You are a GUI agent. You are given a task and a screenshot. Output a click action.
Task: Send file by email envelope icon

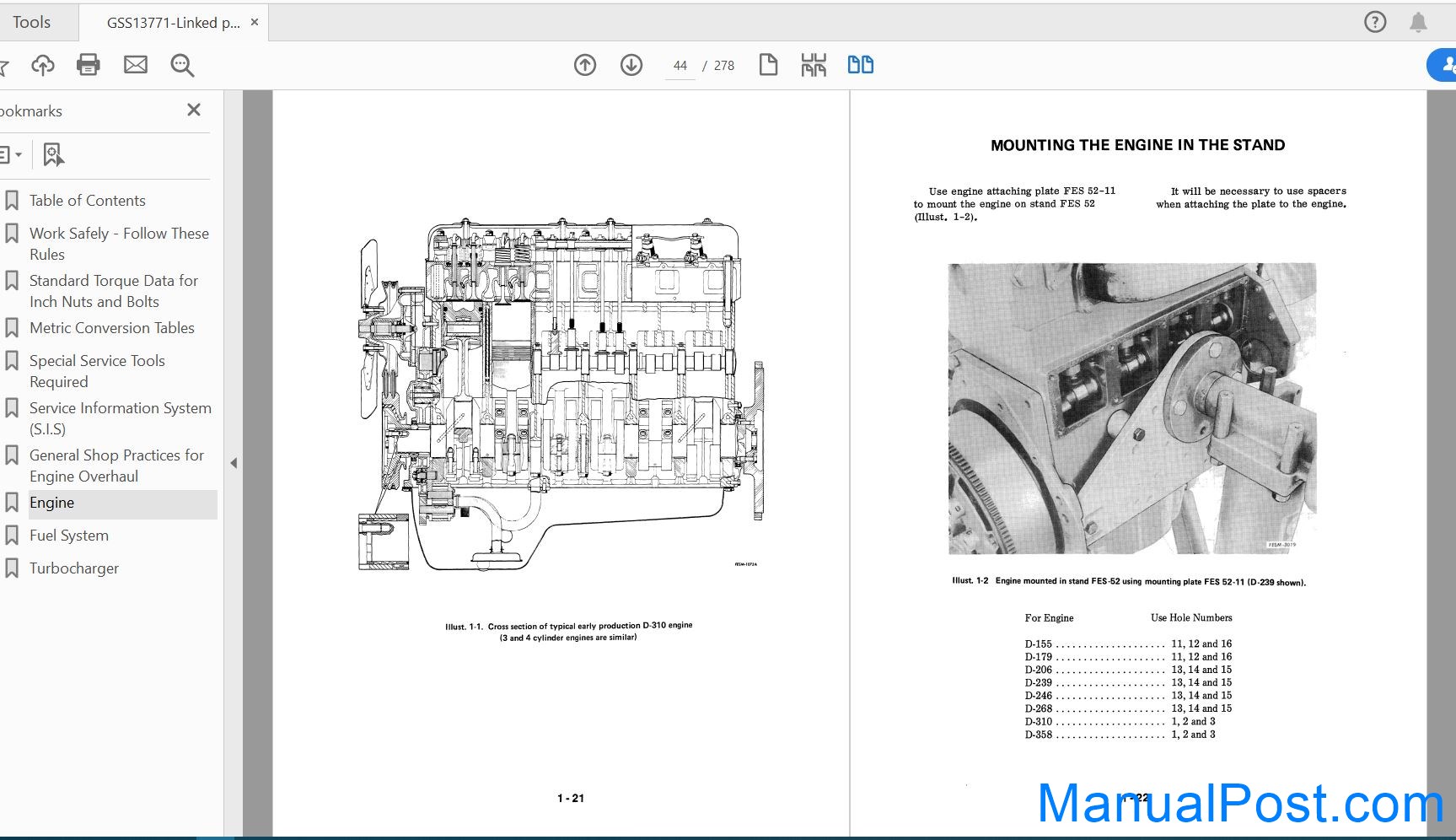[x=136, y=65]
